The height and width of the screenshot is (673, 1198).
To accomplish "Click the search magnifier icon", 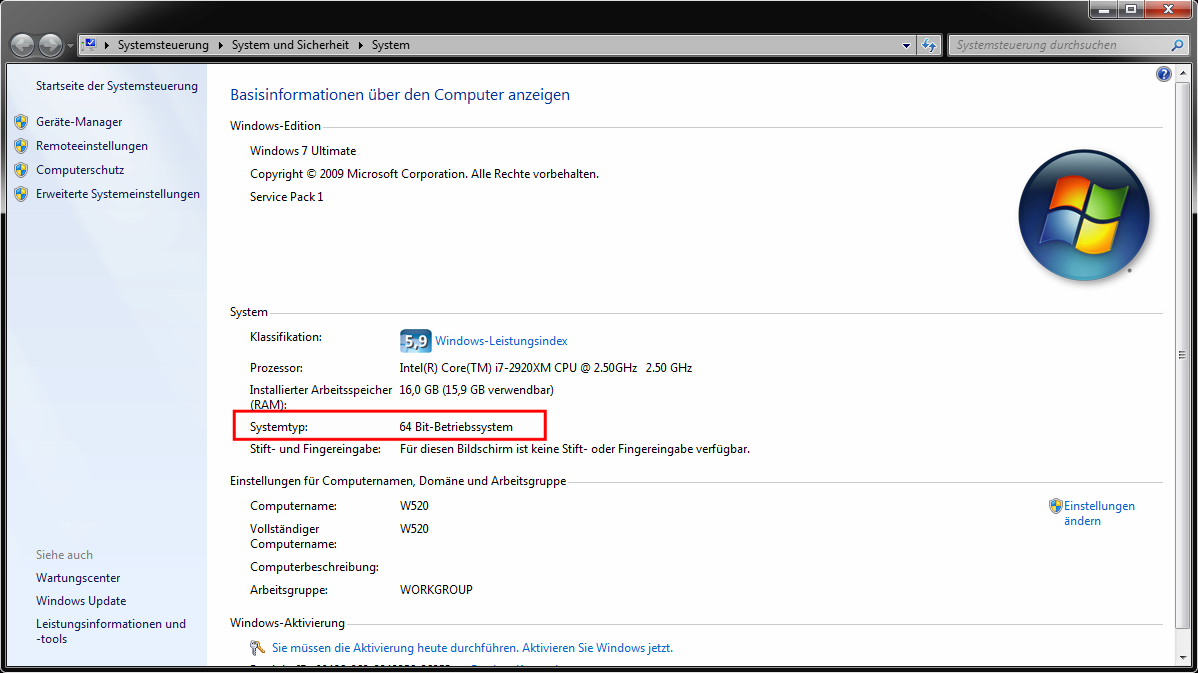I will [1177, 45].
